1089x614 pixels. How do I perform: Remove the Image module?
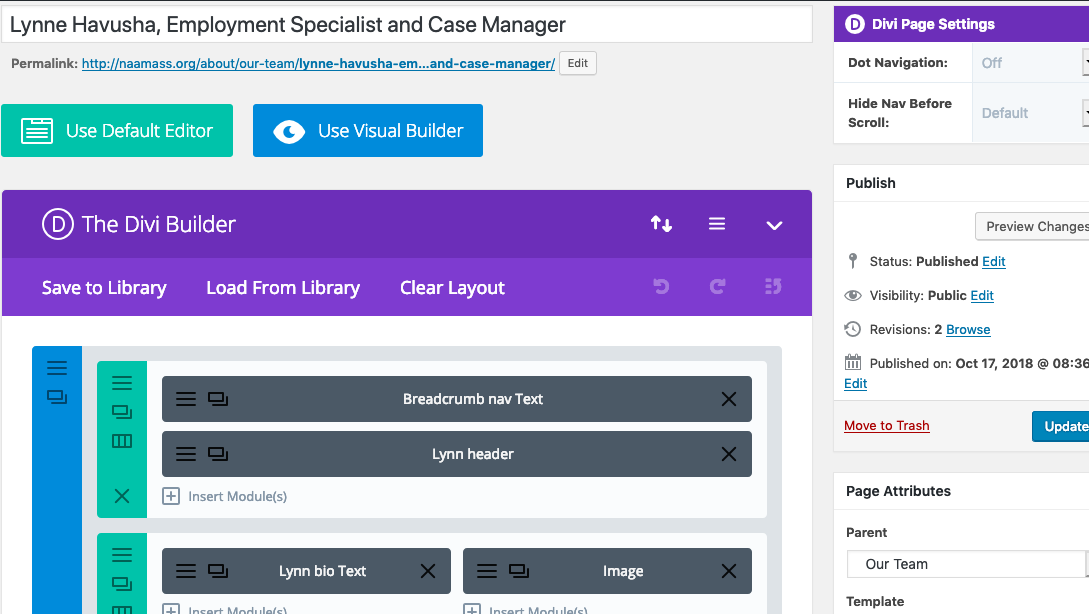point(729,571)
